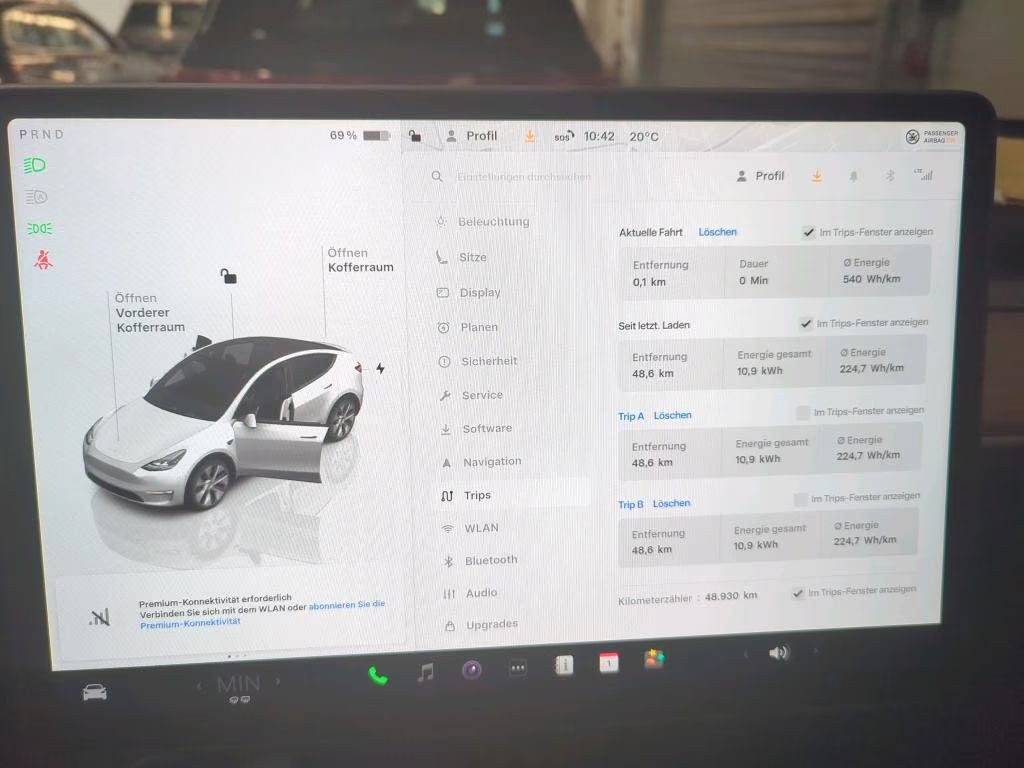Open Sicherheit settings menu
Image resolution: width=1024 pixels, height=768 pixels.
pyautogui.click(x=478, y=361)
